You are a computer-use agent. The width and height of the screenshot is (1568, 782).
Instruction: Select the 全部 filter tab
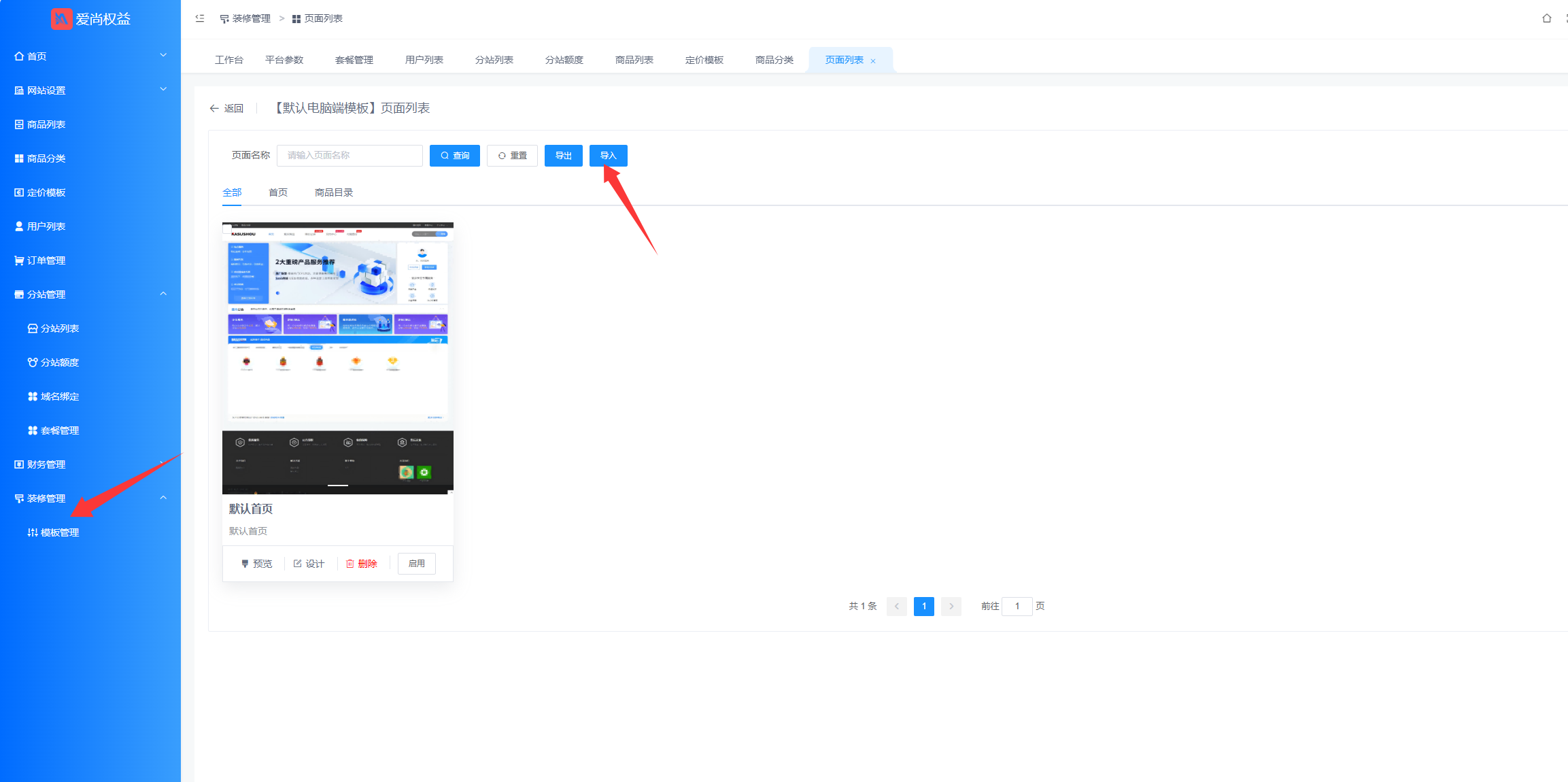pyautogui.click(x=232, y=192)
